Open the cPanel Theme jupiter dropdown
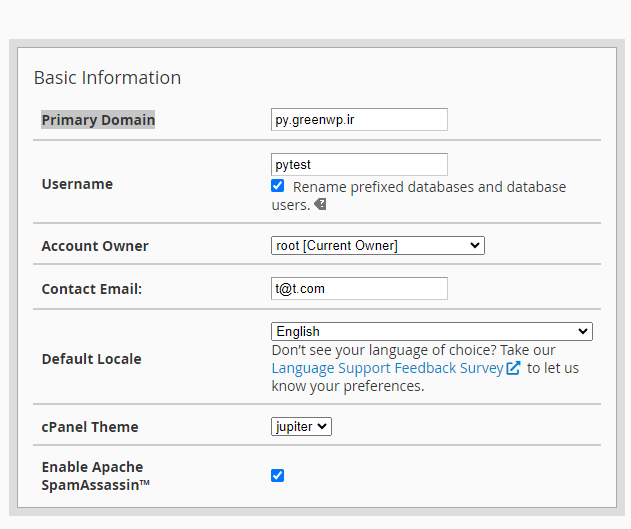The image size is (631, 529). [301, 426]
